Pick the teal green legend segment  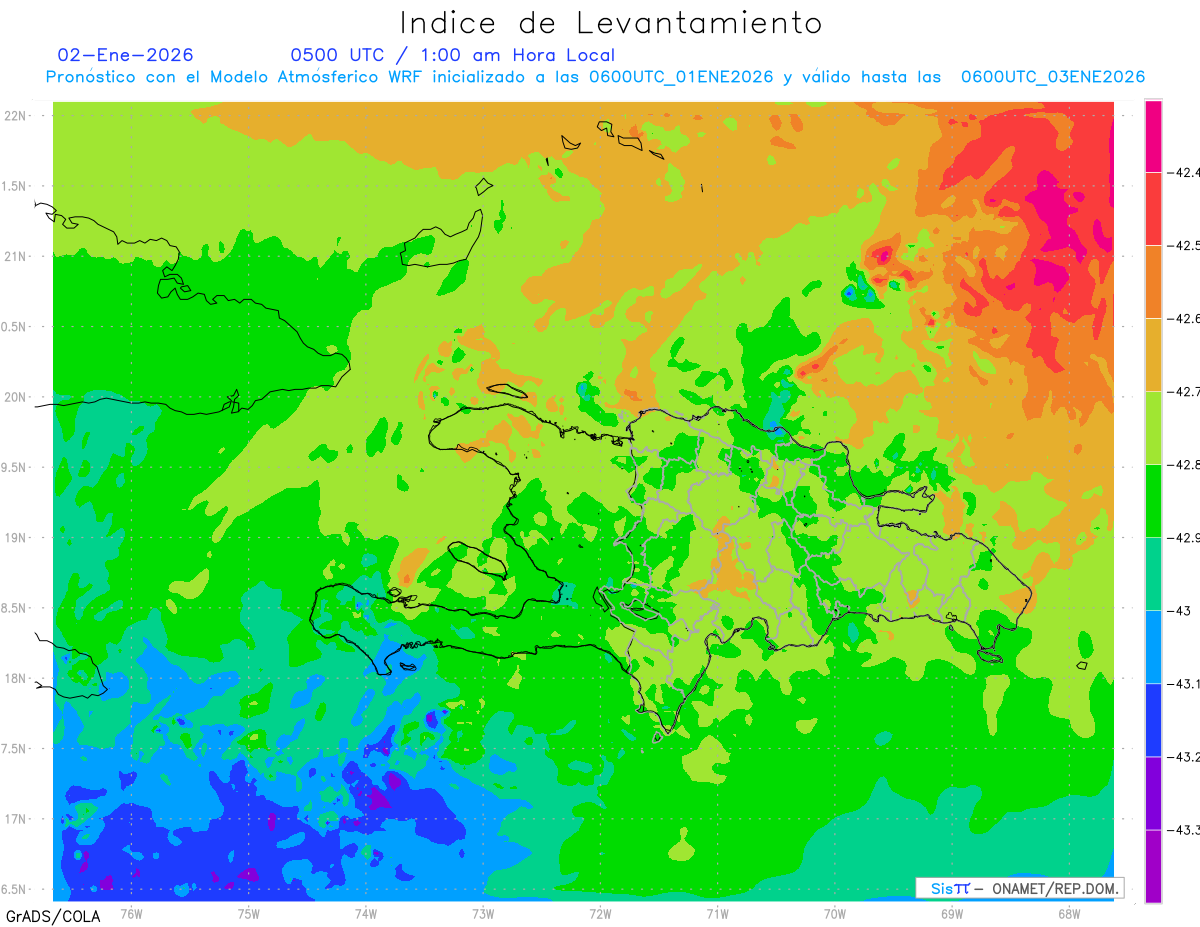pyautogui.click(x=1153, y=573)
